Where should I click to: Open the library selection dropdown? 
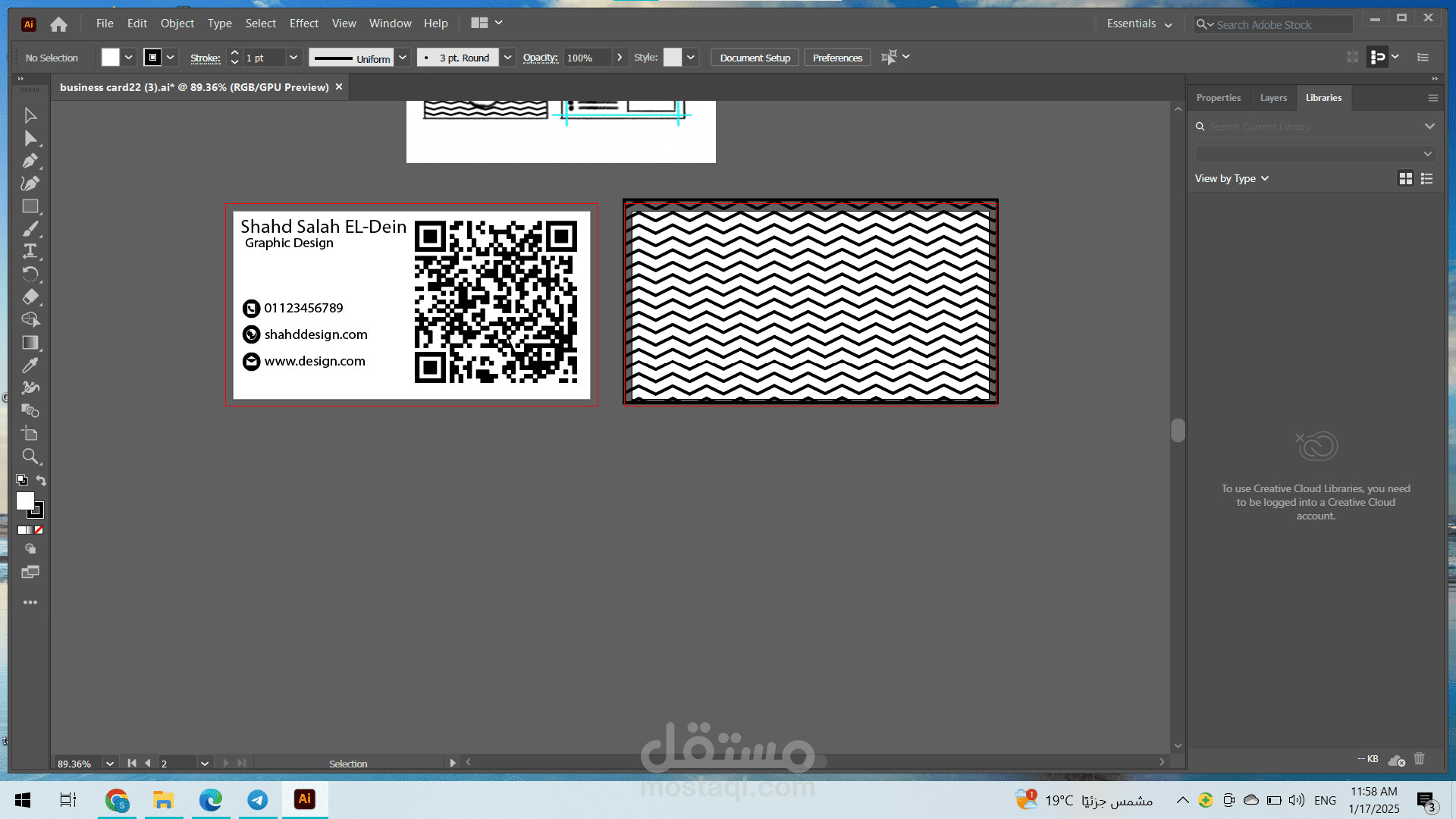click(x=1315, y=154)
